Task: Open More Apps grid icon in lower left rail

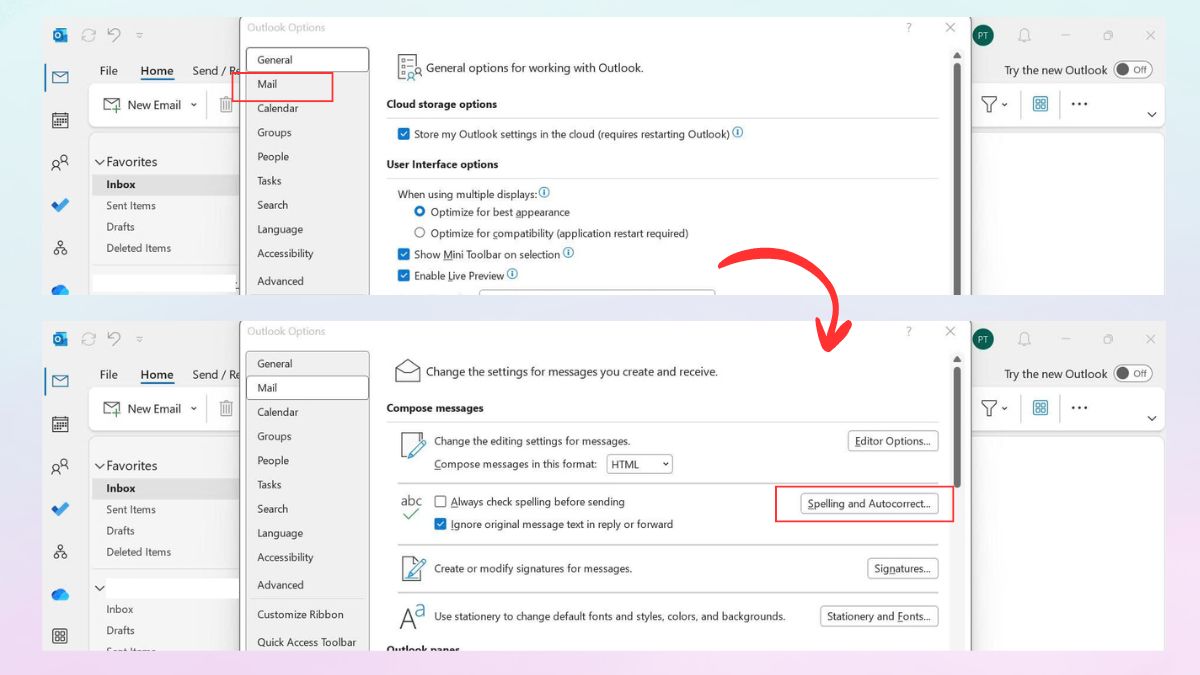Action: (x=60, y=636)
